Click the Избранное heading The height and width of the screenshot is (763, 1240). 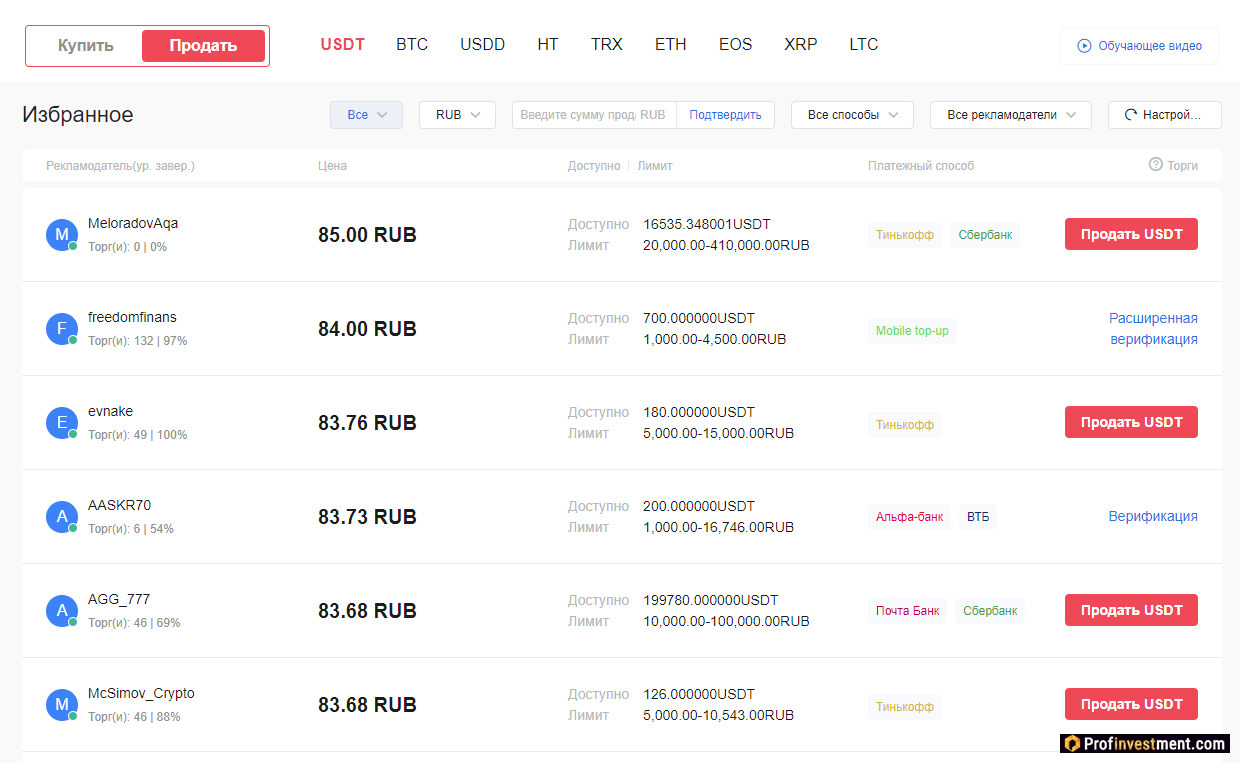(x=78, y=115)
